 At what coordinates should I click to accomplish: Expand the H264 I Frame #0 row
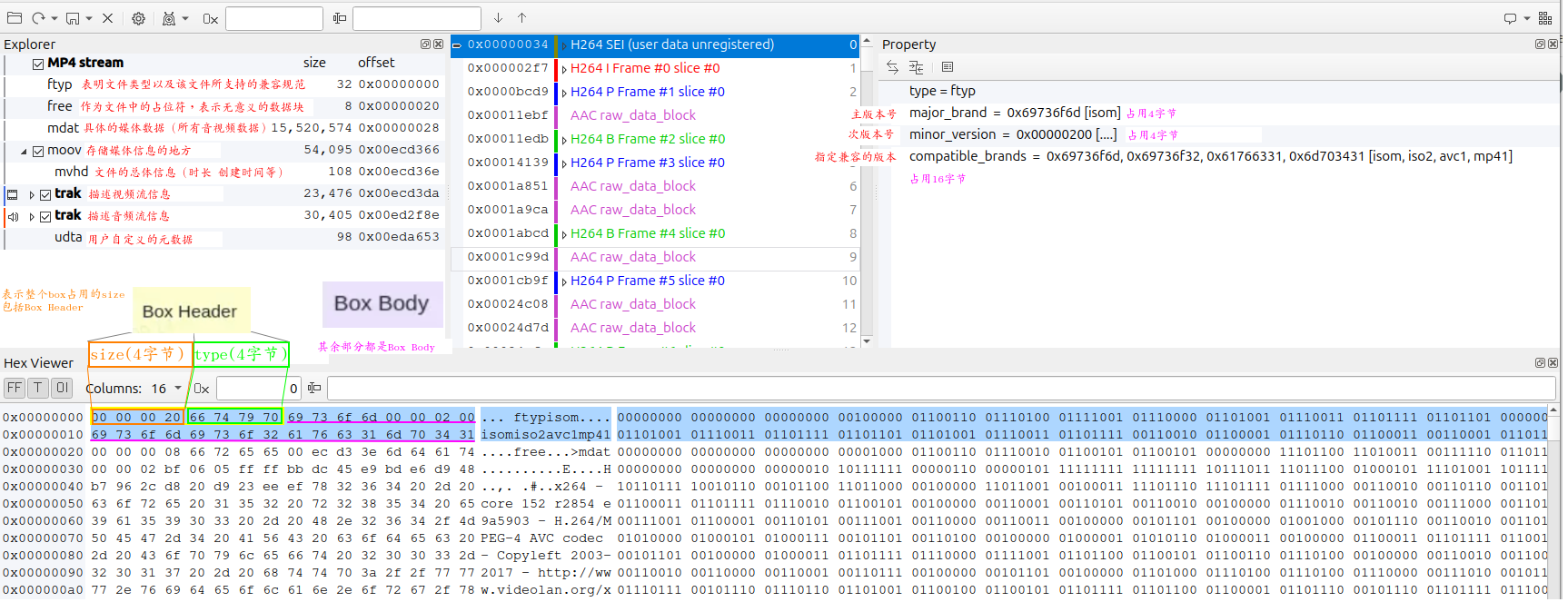click(564, 69)
